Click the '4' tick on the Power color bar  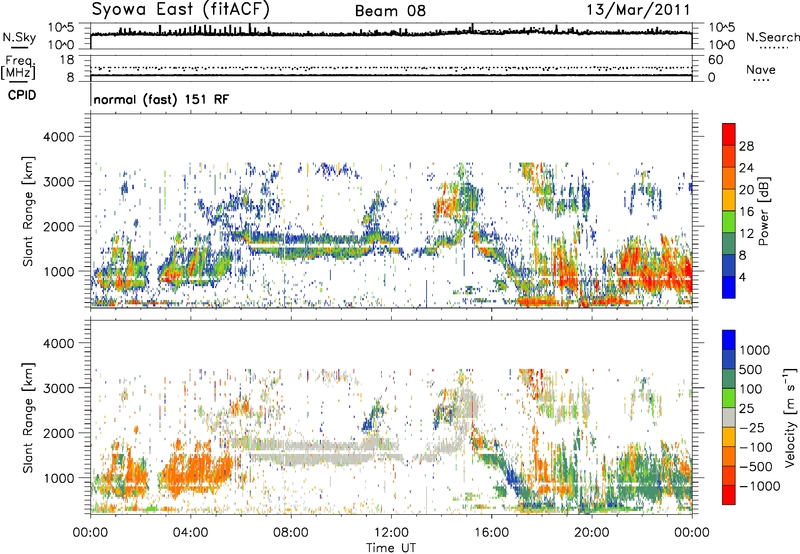coord(743,278)
